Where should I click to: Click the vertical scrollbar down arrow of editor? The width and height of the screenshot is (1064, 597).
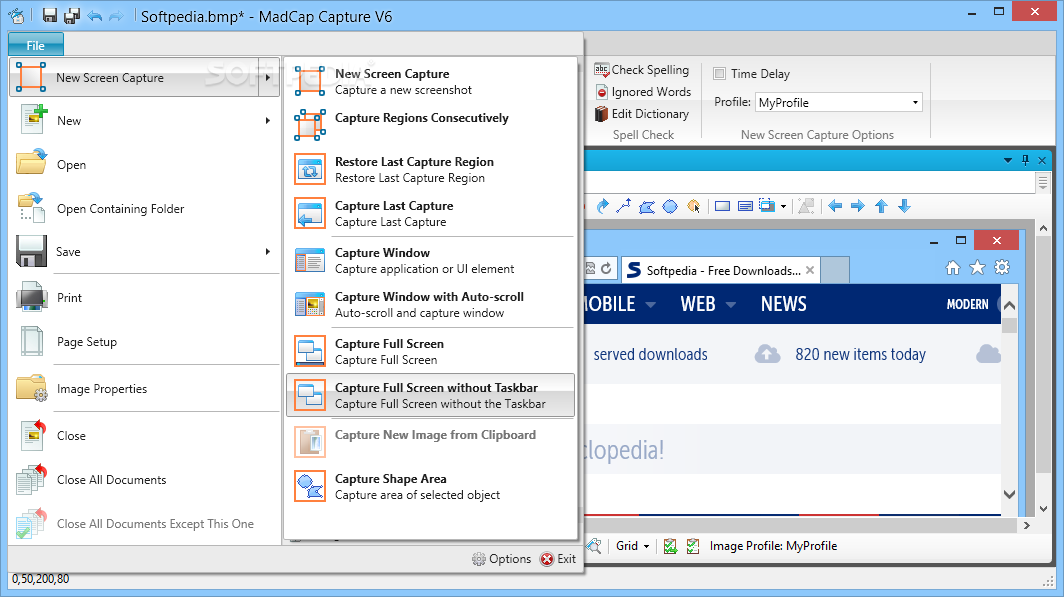pos(1043,509)
